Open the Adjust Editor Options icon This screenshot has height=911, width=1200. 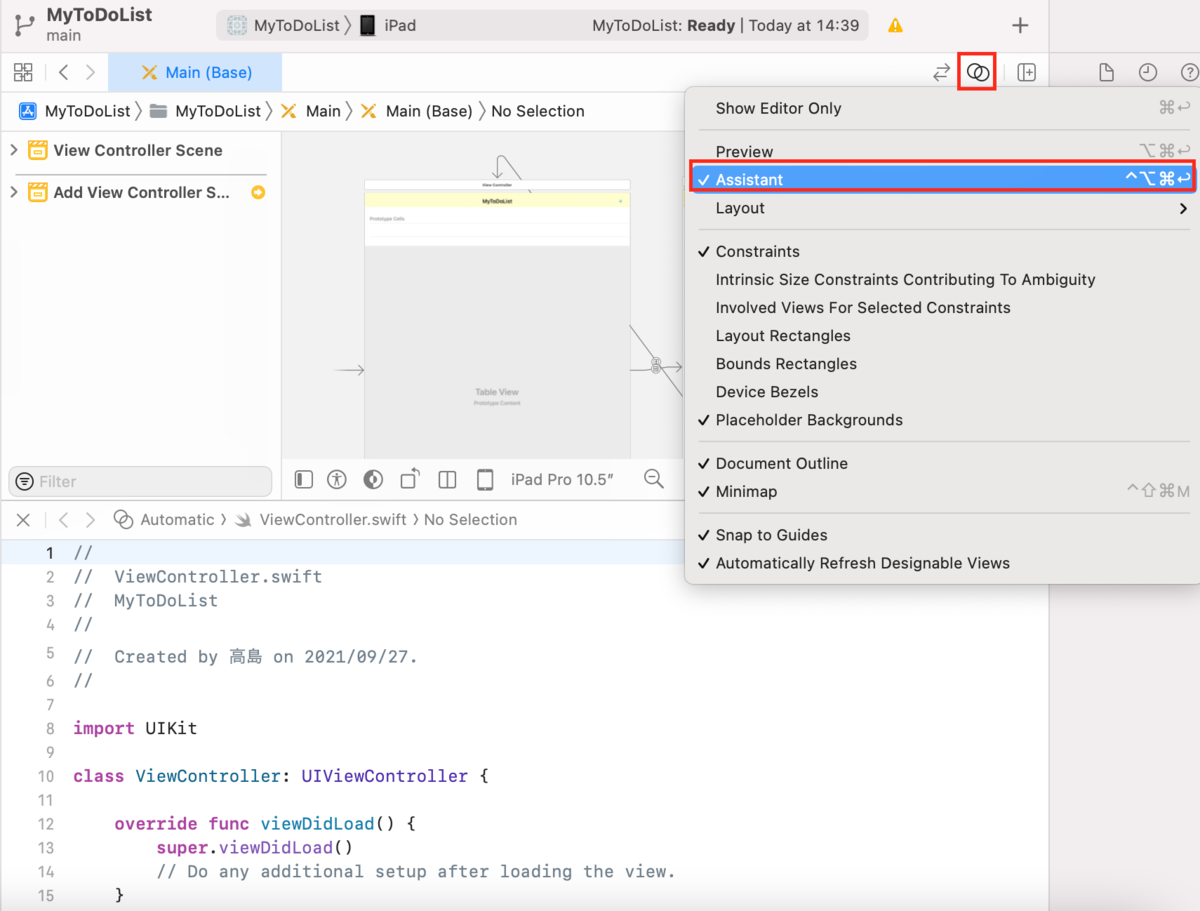pos(978,72)
